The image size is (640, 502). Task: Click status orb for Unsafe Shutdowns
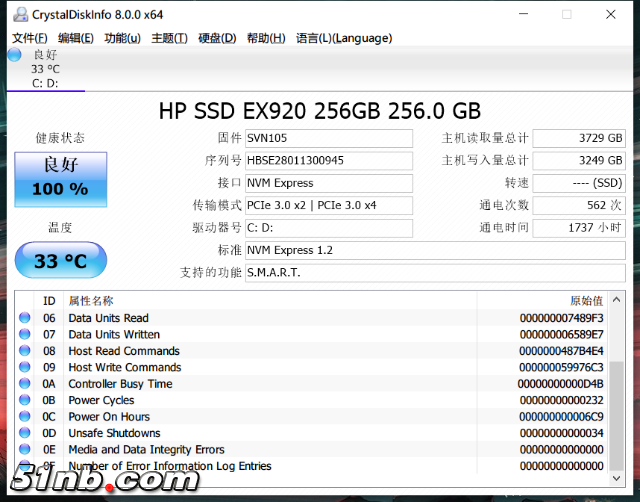25,433
